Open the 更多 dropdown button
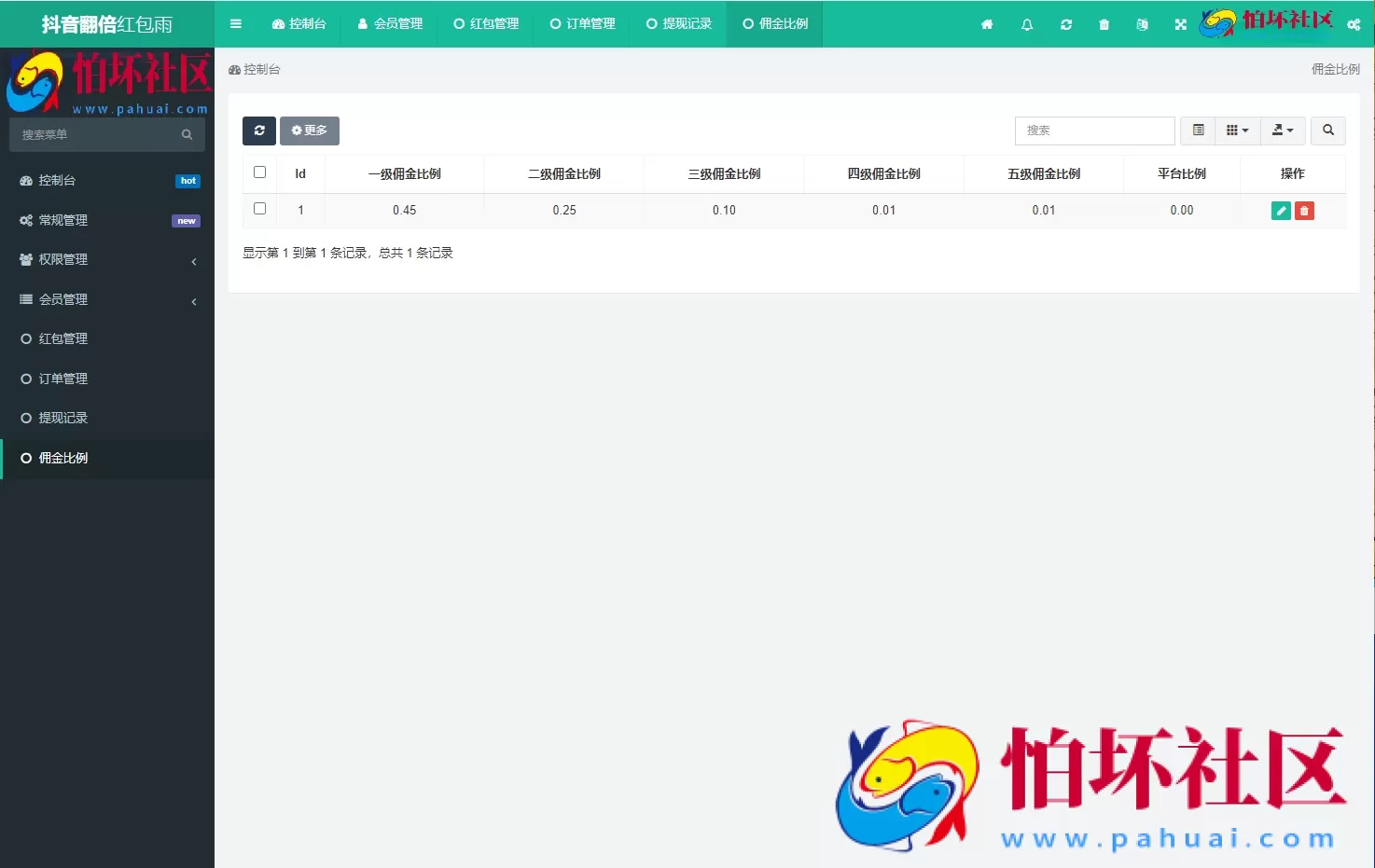This screenshot has width=1375, height=868. 310,131
